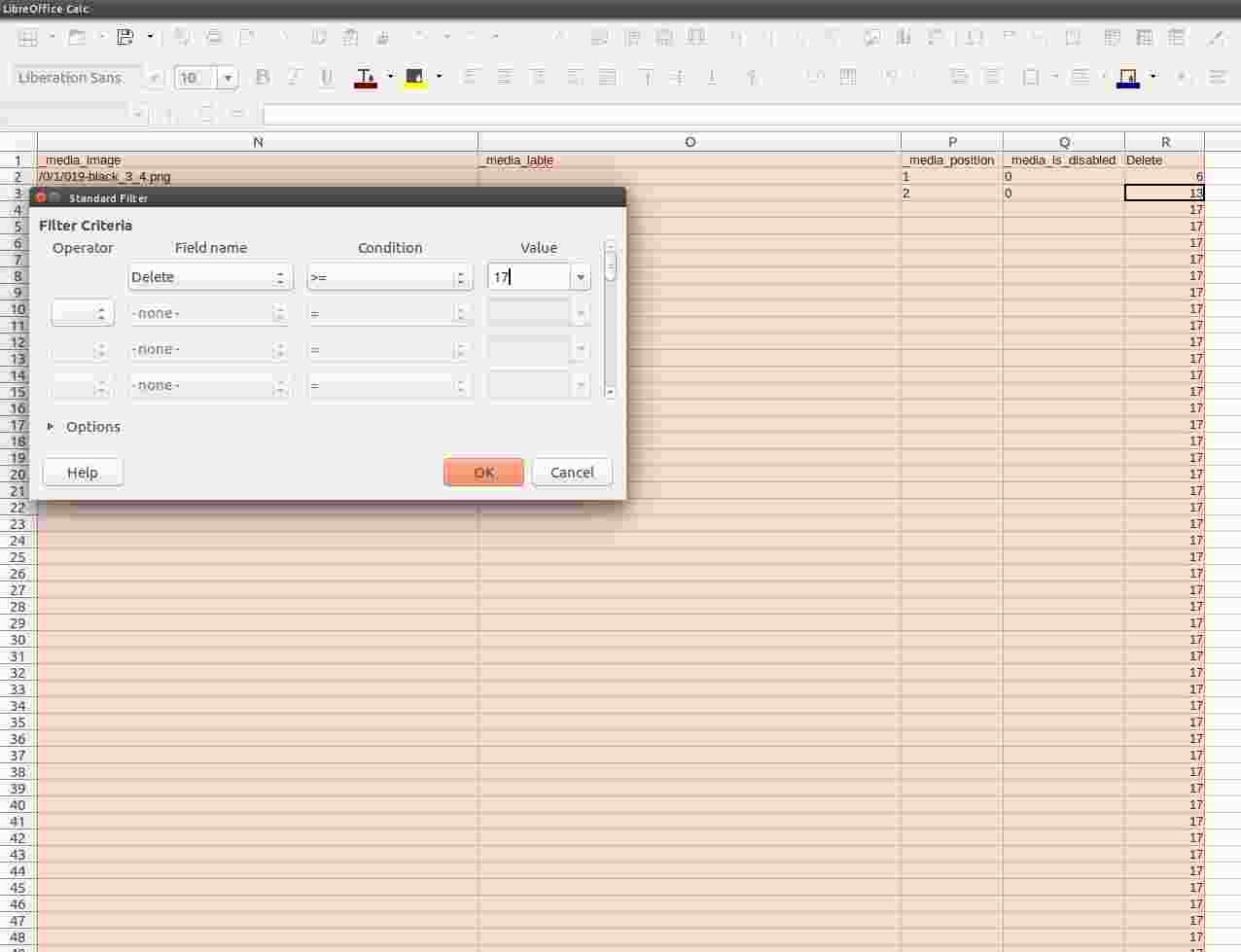Click the Show Draw Functions icon
The height and width of the screenshot is (952, 1241).
tap(1216, 37)
